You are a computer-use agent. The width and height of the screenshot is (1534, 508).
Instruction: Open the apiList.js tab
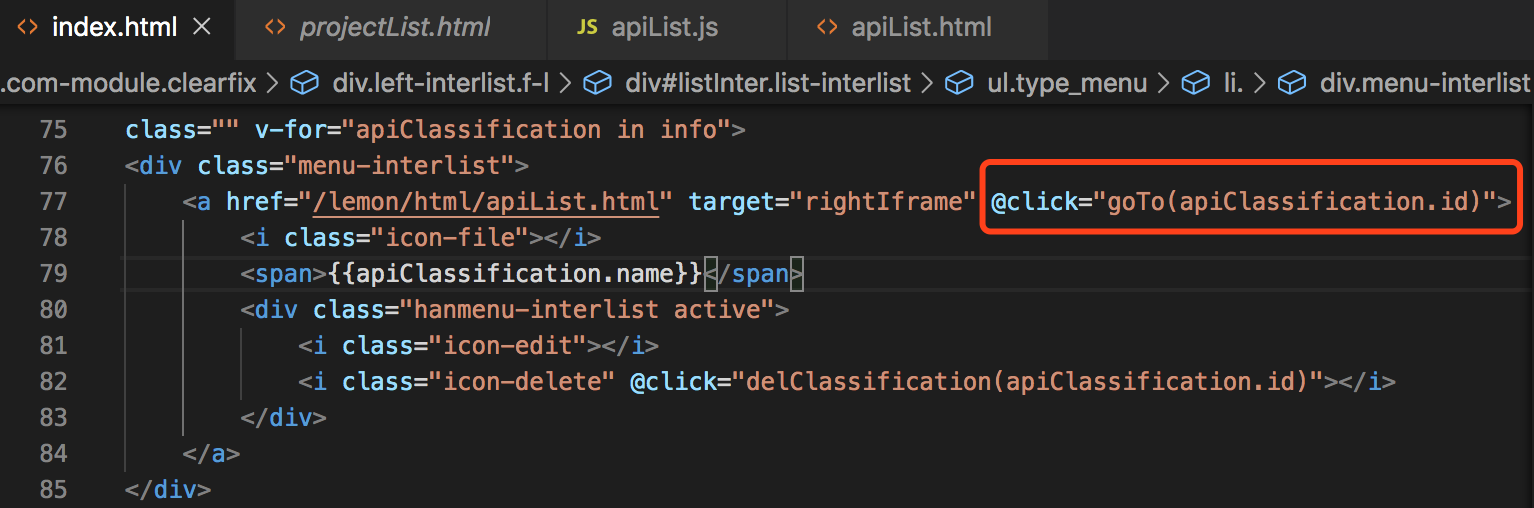[667, 27]
